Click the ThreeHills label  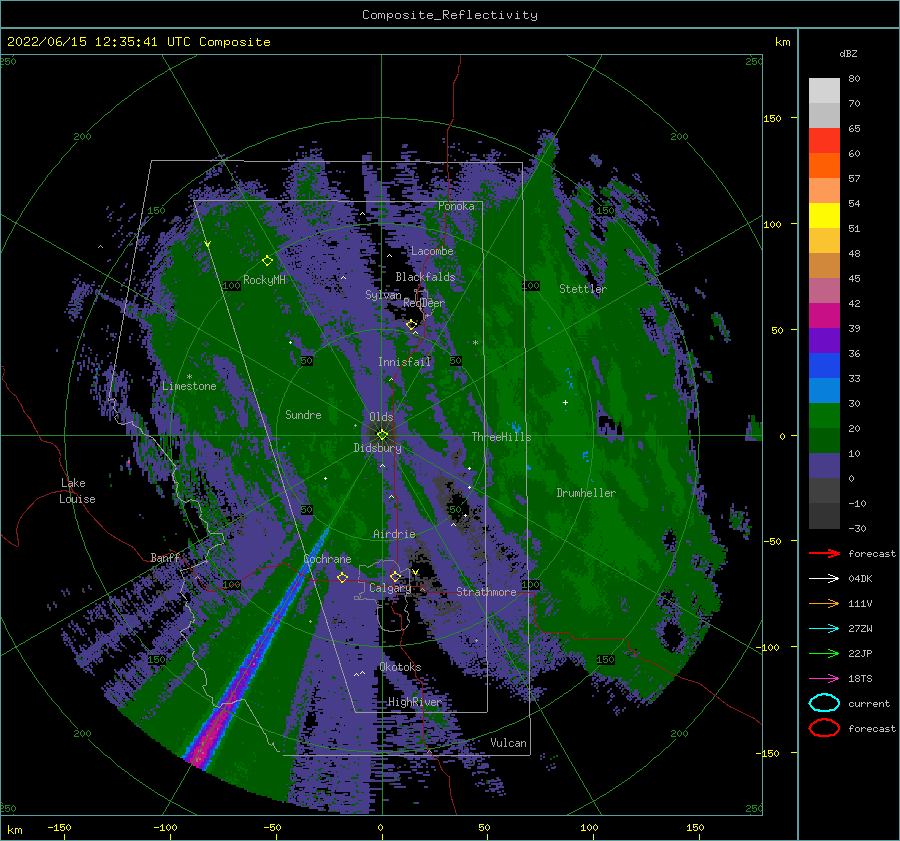501,437
